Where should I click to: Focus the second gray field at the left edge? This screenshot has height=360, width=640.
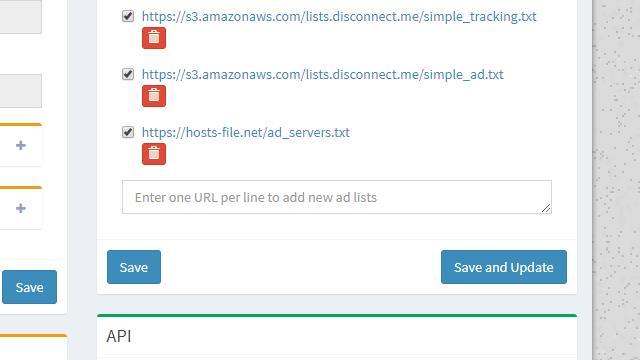click(20, 91)
